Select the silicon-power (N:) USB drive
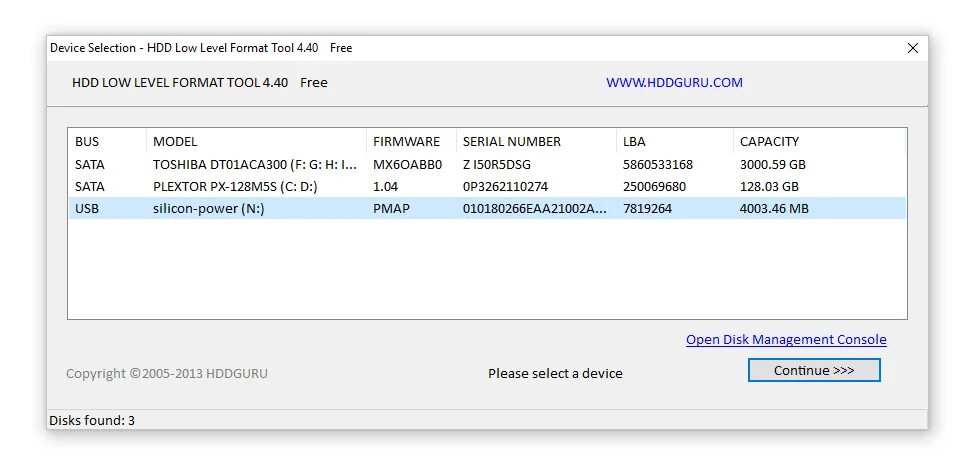975x474 pixels. [487, 208]
